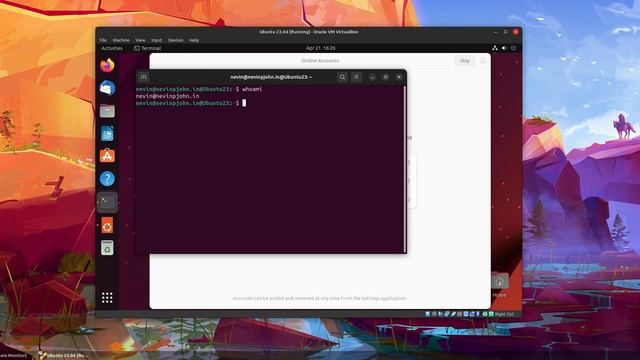The height and width of the screenshot is (360, 640).
Task: Open the VirtualBox Machine menu
Action: [x=121, y=40]
